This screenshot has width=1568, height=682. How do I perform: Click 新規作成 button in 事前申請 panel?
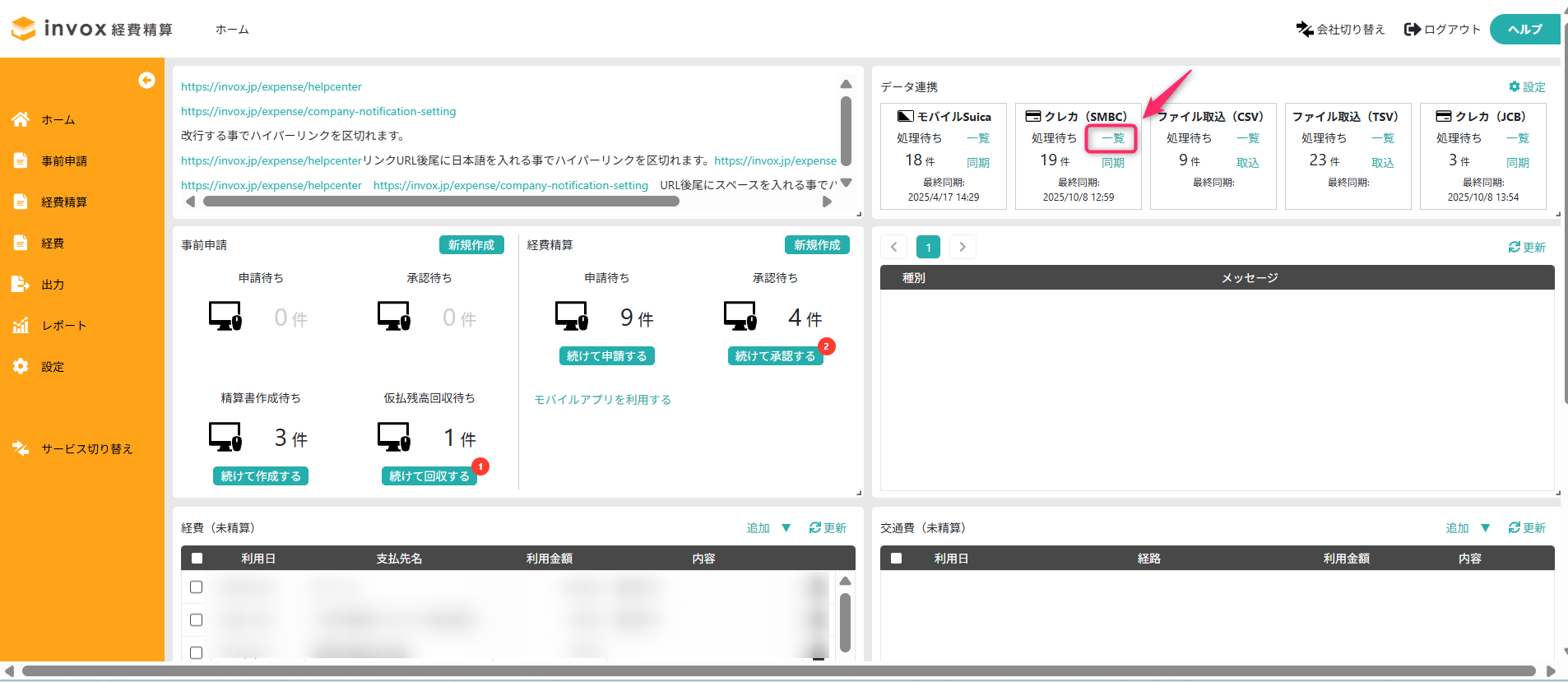(471, 245)
